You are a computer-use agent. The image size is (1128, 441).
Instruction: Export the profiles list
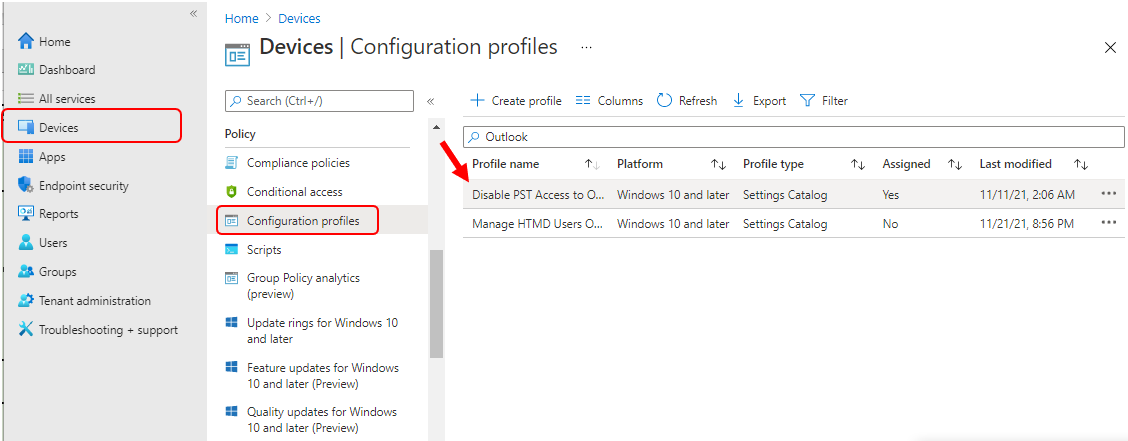tap(759, 101)
